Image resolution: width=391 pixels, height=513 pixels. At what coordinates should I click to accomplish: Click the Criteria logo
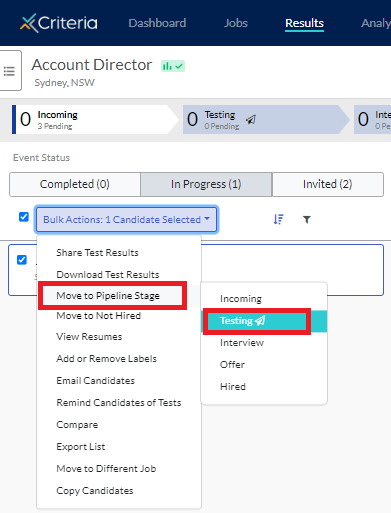[59, 23]
